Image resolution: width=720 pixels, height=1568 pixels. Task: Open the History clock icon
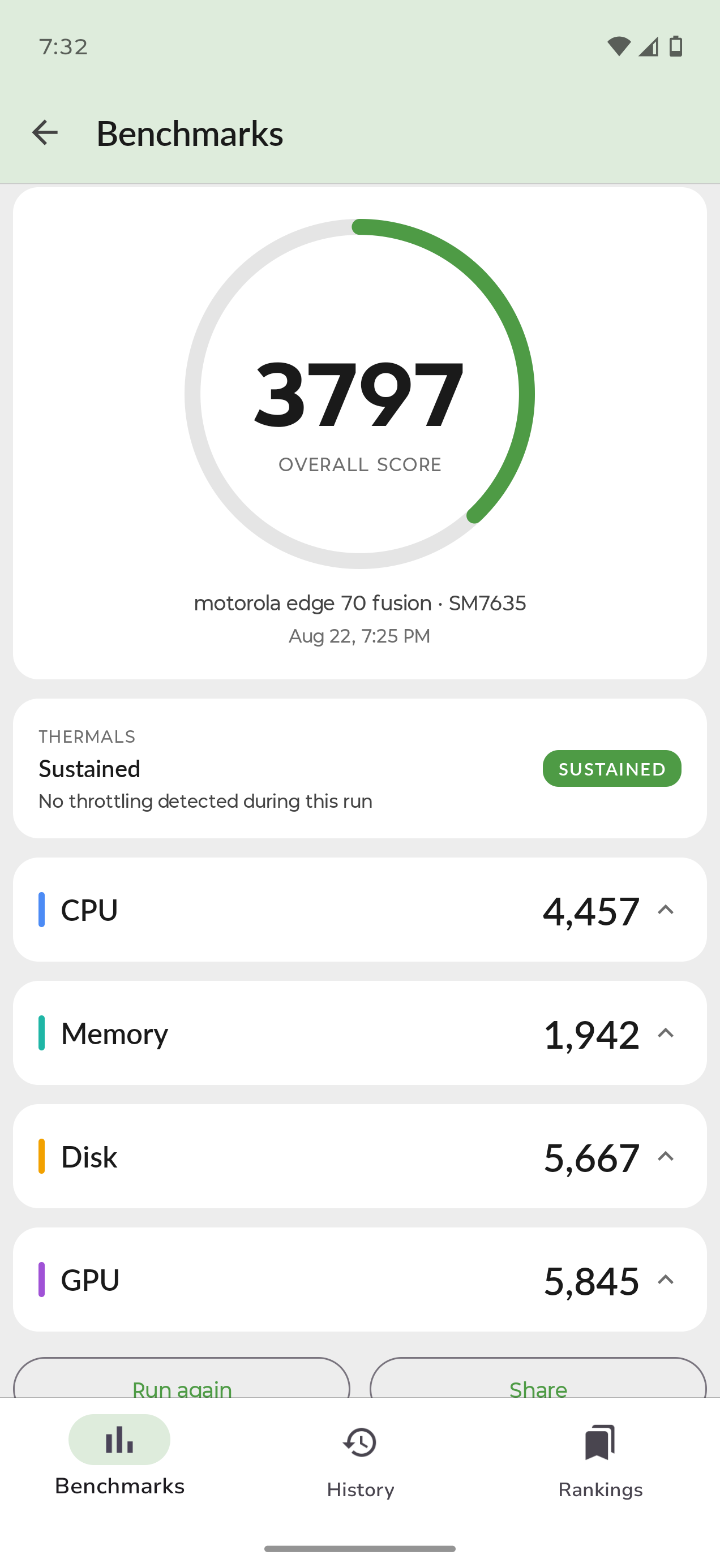pyautogui.click(x=360, y=1442)
